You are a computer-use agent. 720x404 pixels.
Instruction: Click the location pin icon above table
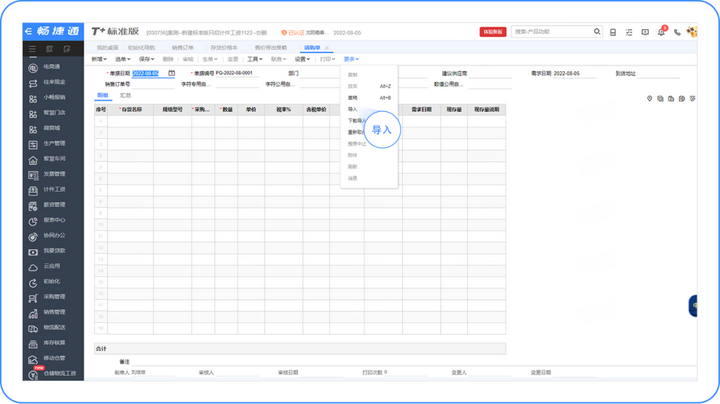(x=649, y=99)
